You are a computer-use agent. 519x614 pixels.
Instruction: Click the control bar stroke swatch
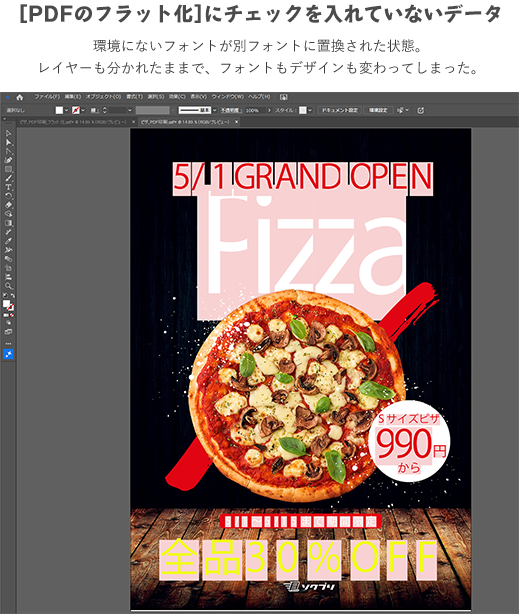(76, 110)
